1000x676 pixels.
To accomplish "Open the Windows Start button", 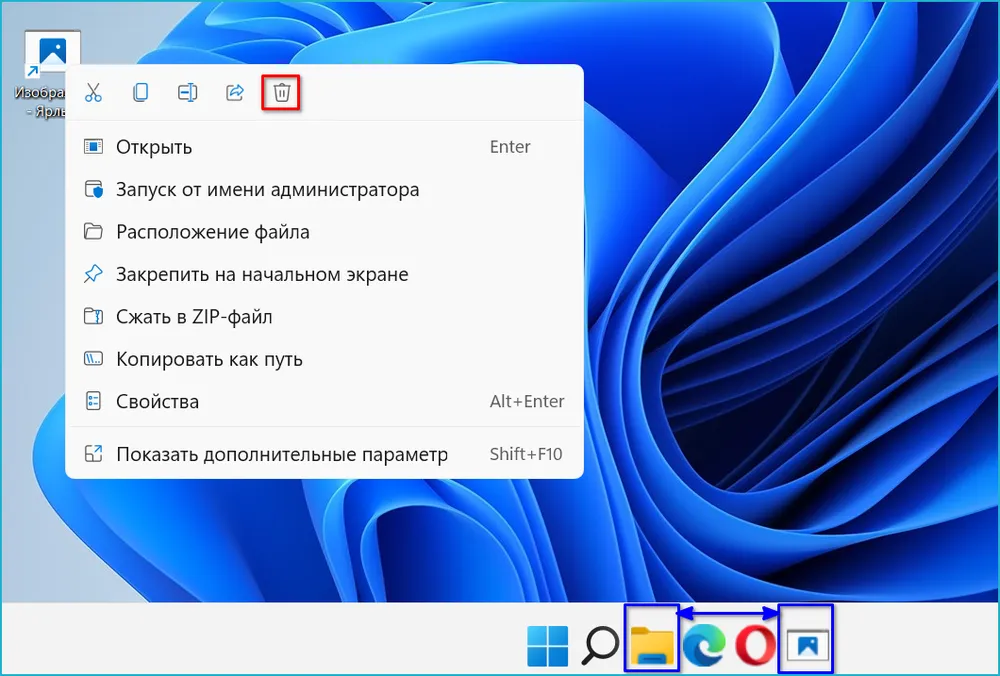I will point(547,646).
